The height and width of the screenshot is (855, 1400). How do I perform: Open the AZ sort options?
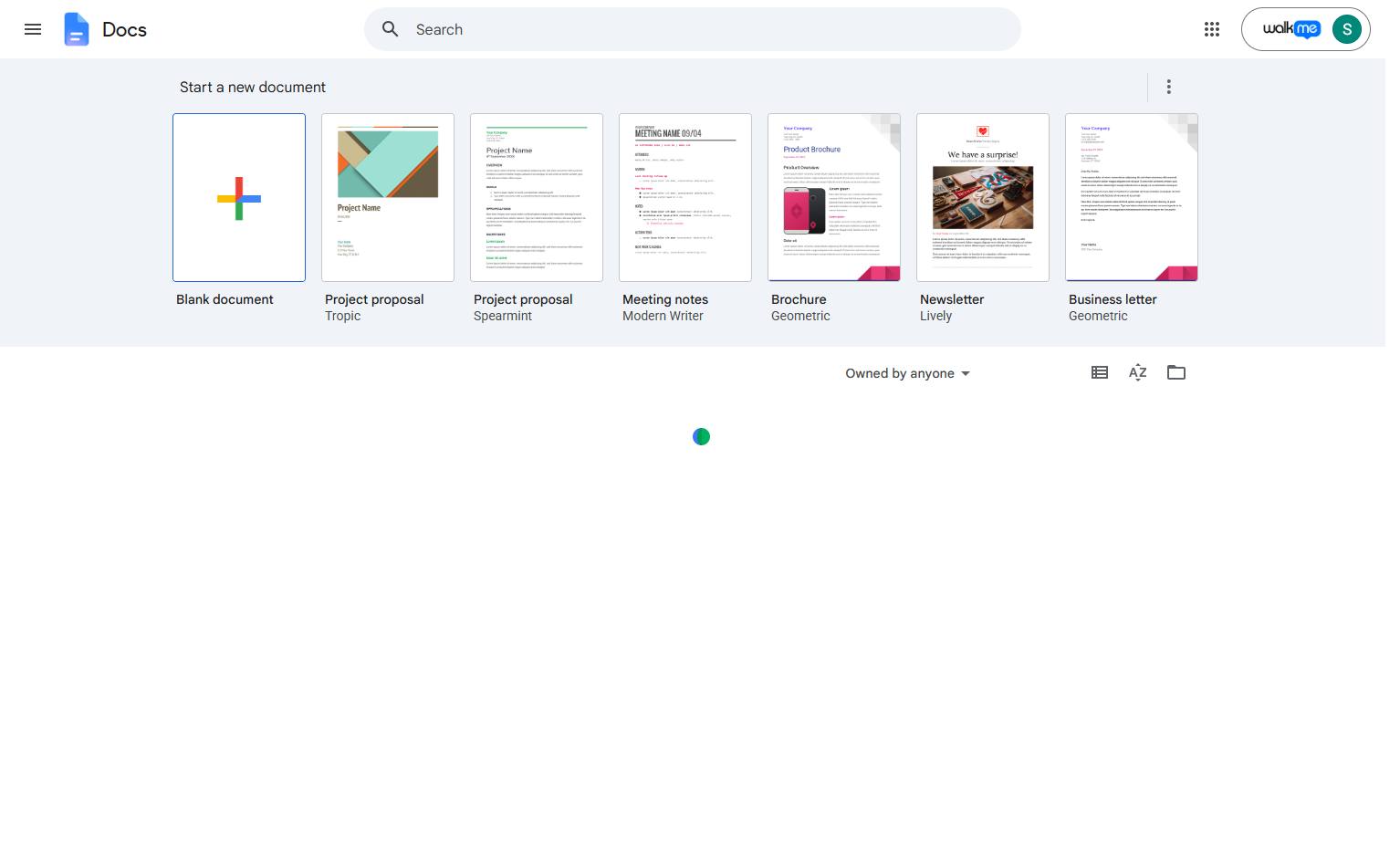1138,372
